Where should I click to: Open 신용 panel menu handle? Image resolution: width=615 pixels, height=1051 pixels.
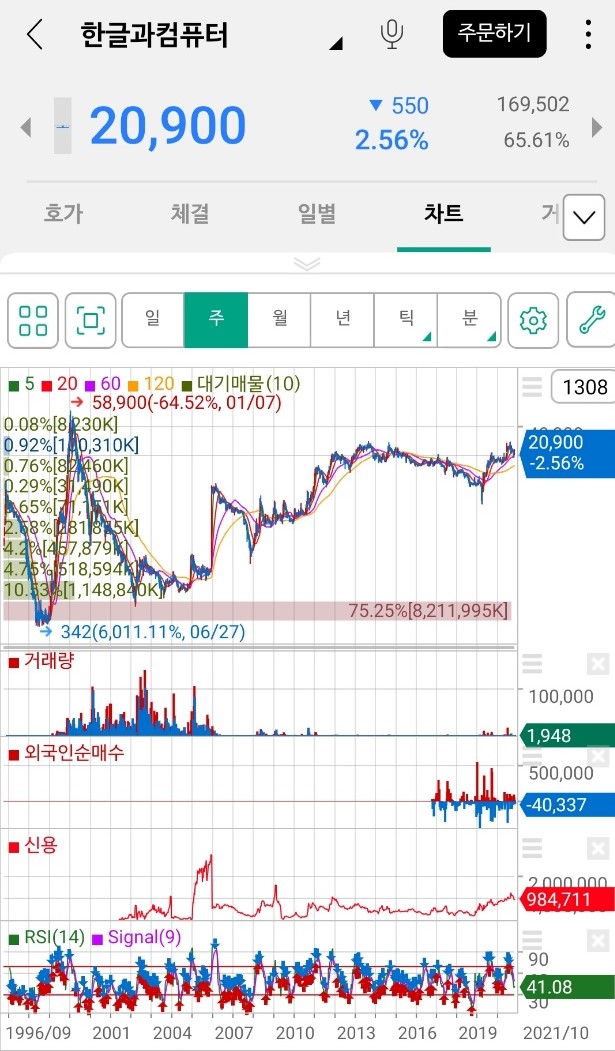tap(532, 849)
